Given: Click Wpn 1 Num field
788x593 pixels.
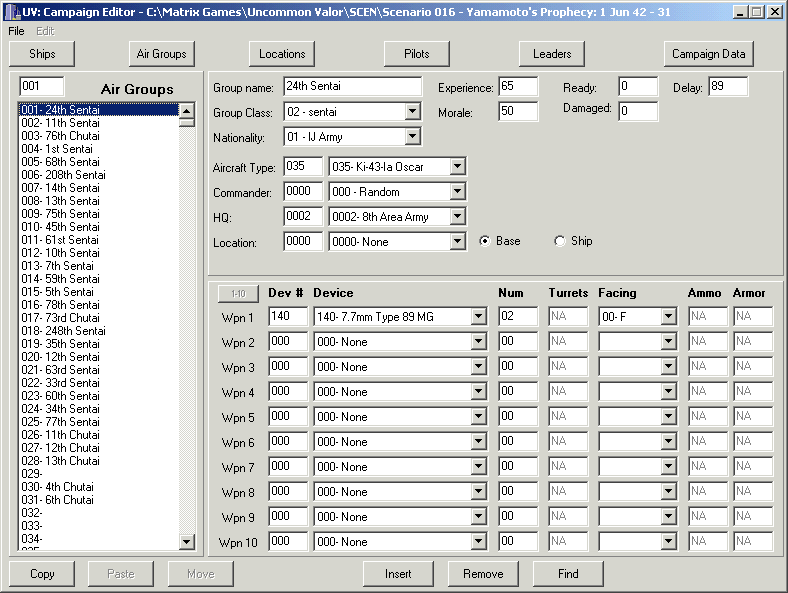Looking at the screenshot, I should (x=518, y=316).
